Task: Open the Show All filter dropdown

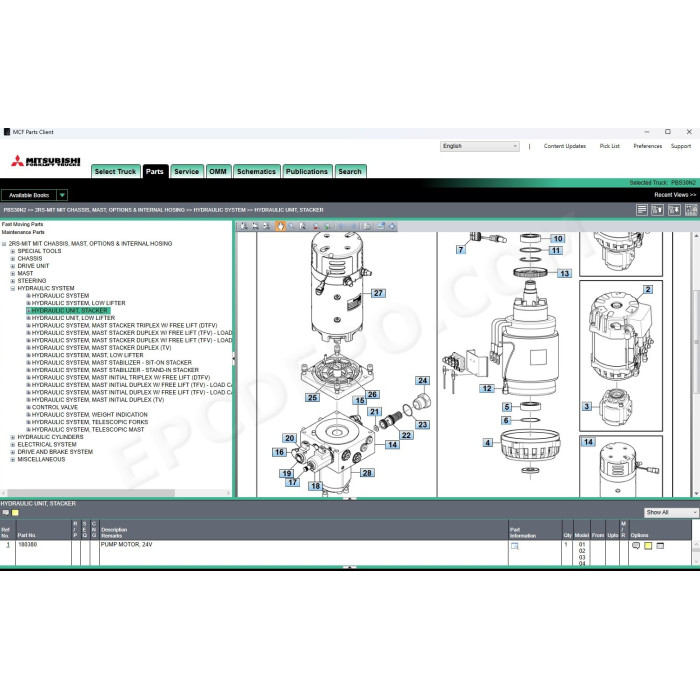Action: [x=671, y=512]
